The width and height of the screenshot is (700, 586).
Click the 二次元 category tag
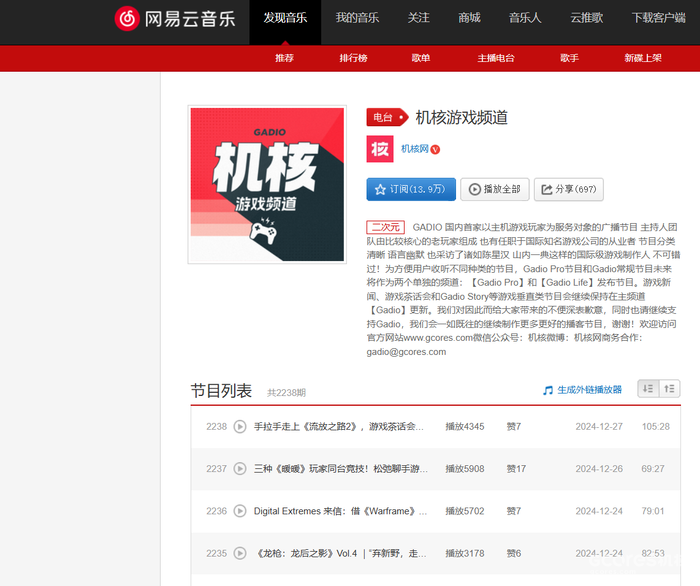[386, 227]
